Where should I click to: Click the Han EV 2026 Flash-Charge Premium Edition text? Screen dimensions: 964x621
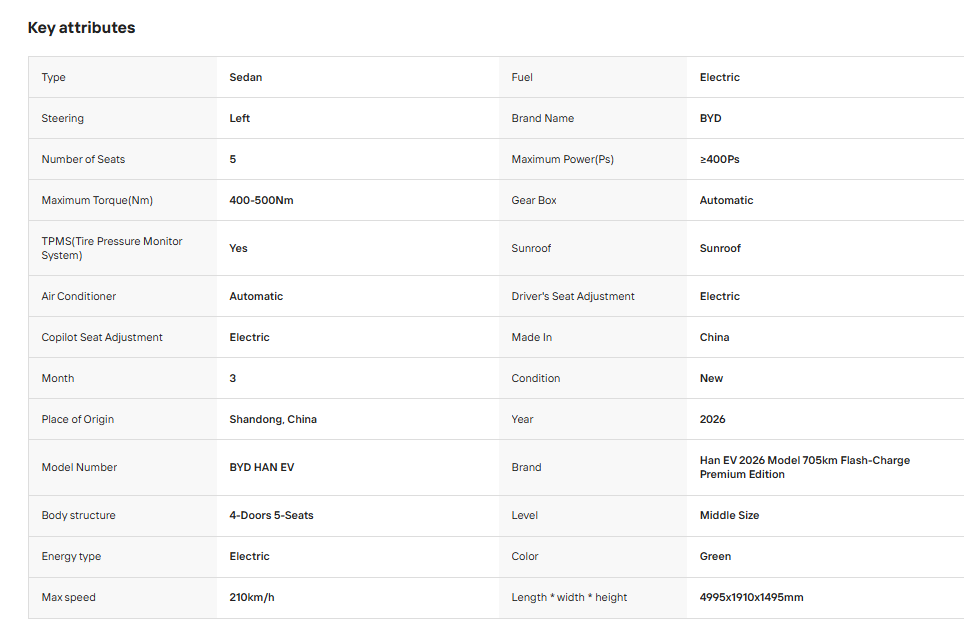coord(805,467)
